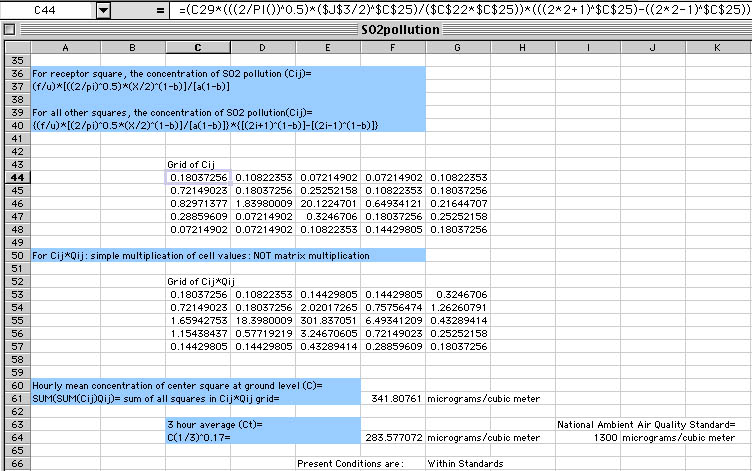752x471 pixels.
Task: Select the cell with value 0.75756474
Action: click(x=393, y=307)
